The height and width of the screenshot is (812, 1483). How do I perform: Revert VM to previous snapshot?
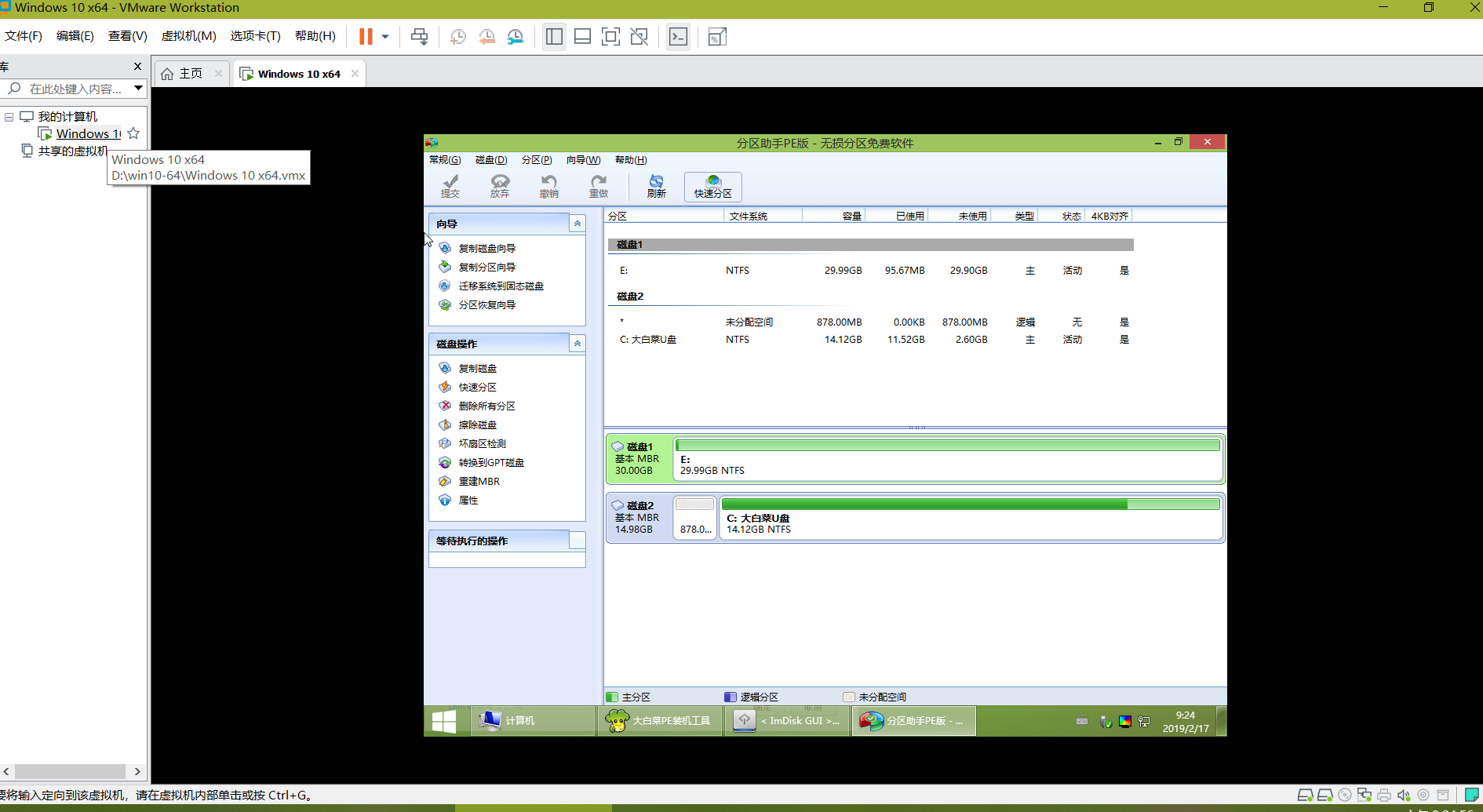(x=487, y=36)
